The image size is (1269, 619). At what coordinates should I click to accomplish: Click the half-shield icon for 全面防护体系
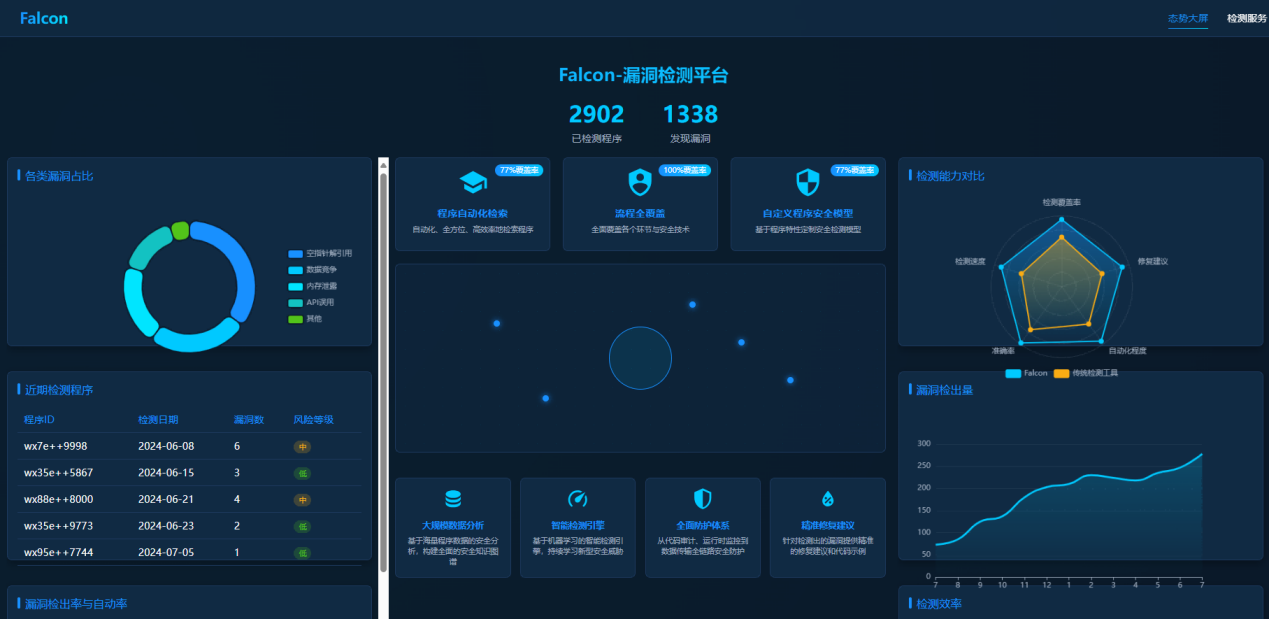point(702,499)
